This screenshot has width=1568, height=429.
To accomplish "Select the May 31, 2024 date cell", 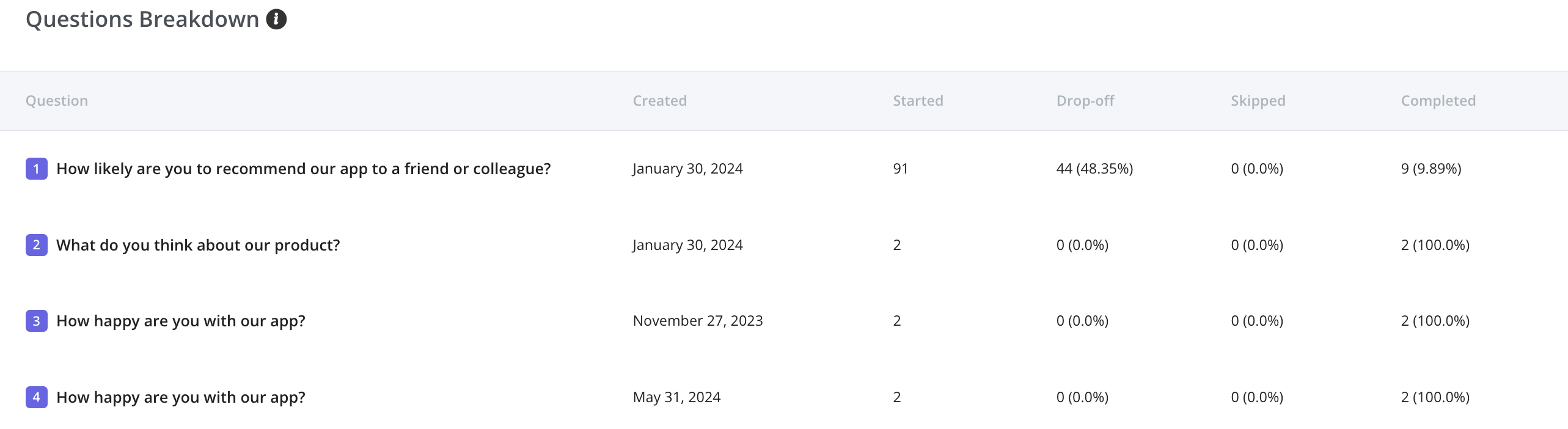I will click(676, 397).
